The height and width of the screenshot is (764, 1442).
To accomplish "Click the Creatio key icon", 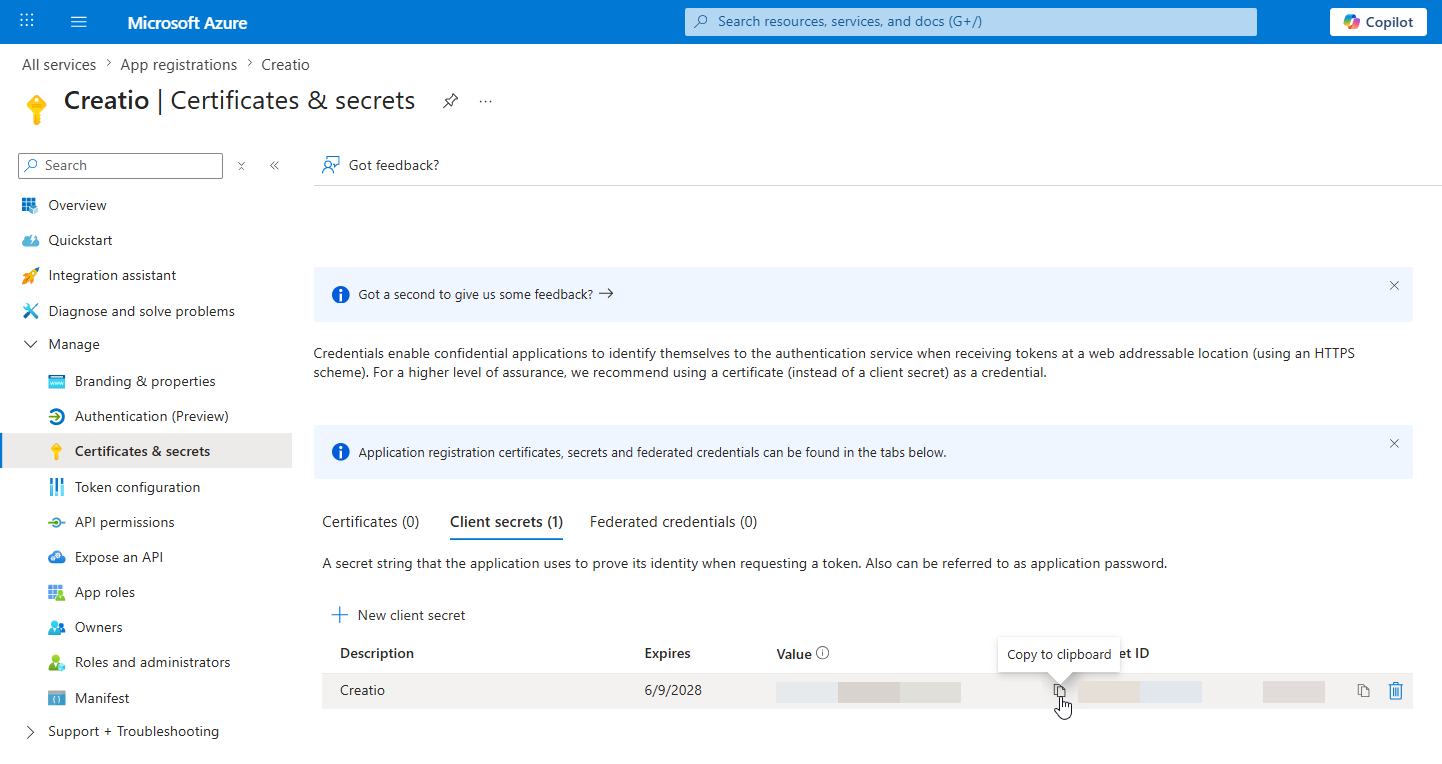I will click(37, 109).
